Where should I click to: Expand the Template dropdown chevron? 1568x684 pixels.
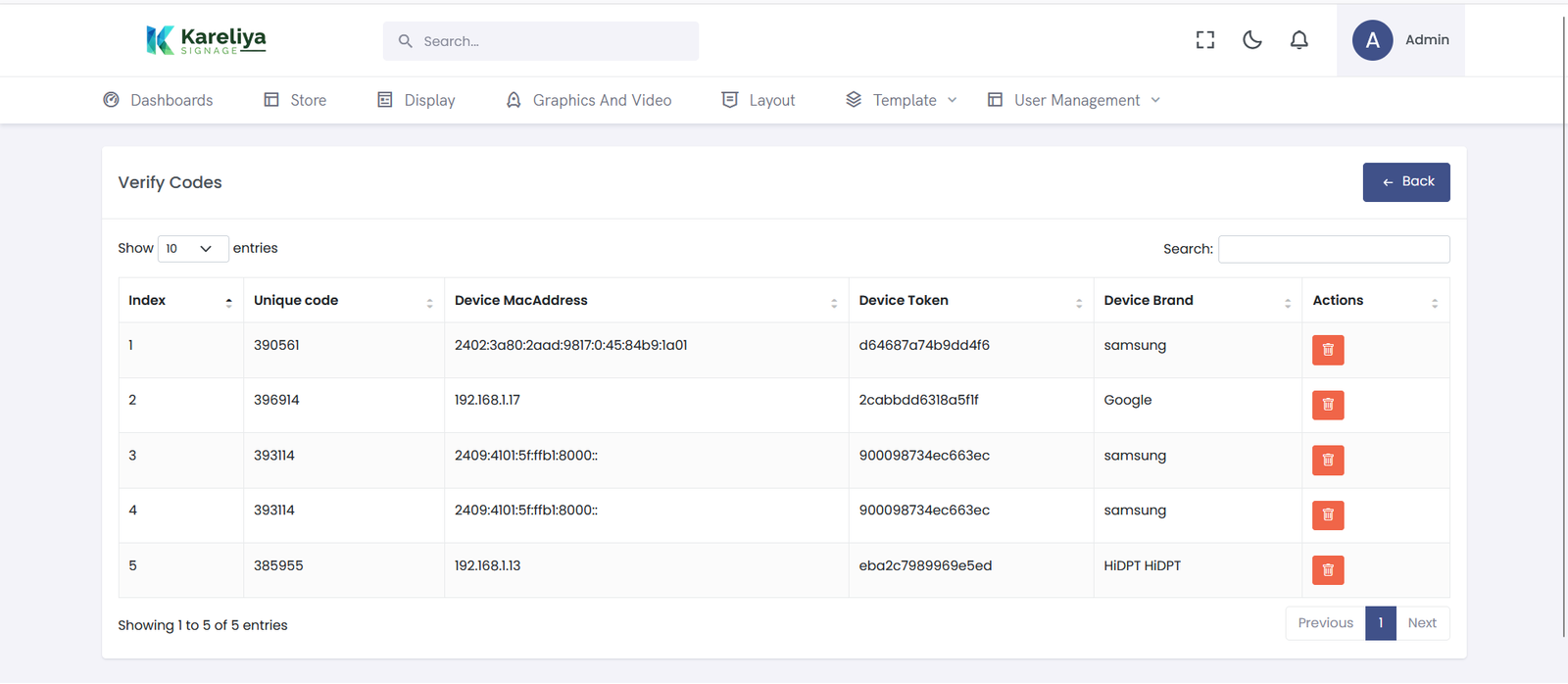click(953, 100)
